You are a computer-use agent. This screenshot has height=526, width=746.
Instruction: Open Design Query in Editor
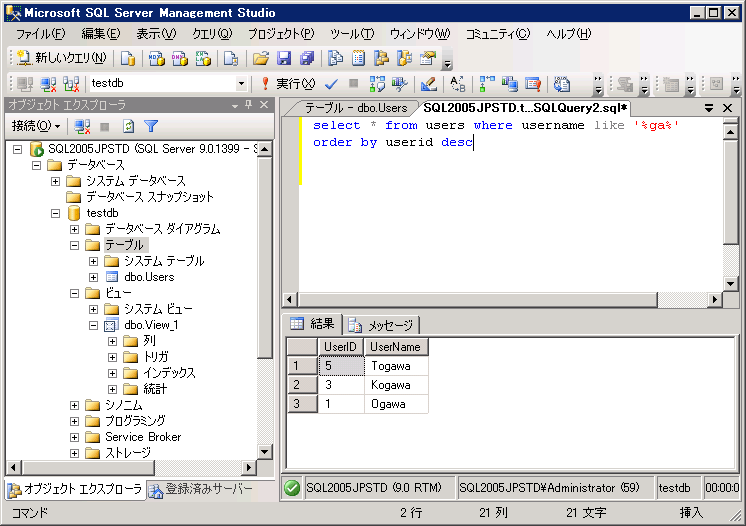coord(429,84)
